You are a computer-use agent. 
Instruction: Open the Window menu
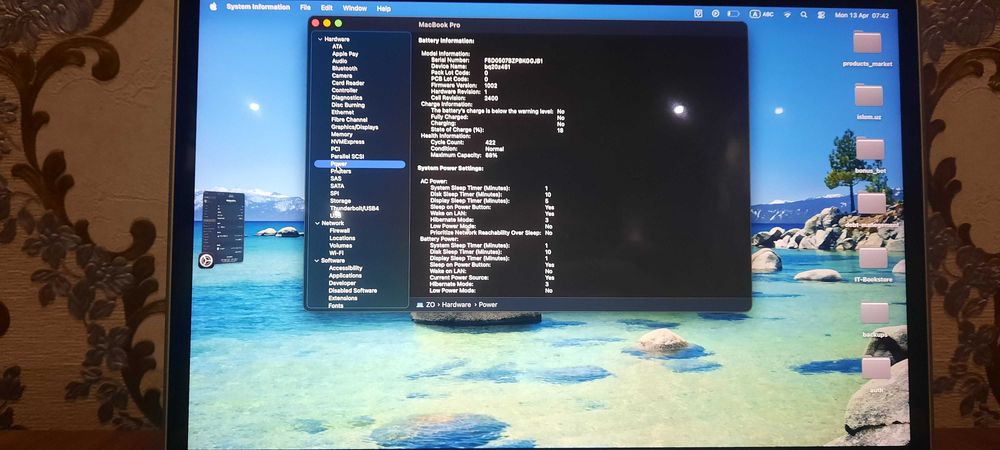pyautogui.click(x=355, y=8)
